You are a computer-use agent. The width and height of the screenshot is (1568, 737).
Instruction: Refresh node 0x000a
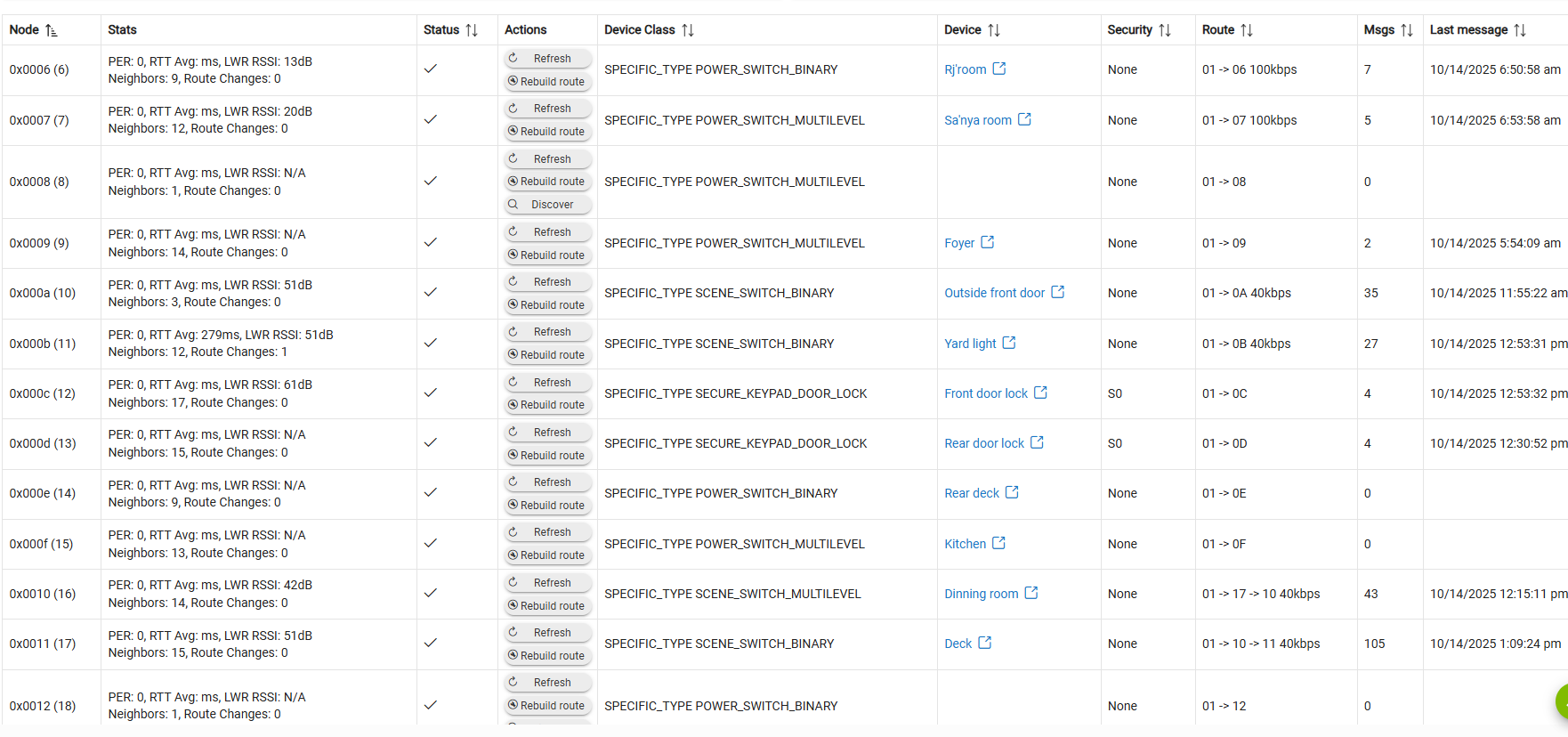[547, 282]
